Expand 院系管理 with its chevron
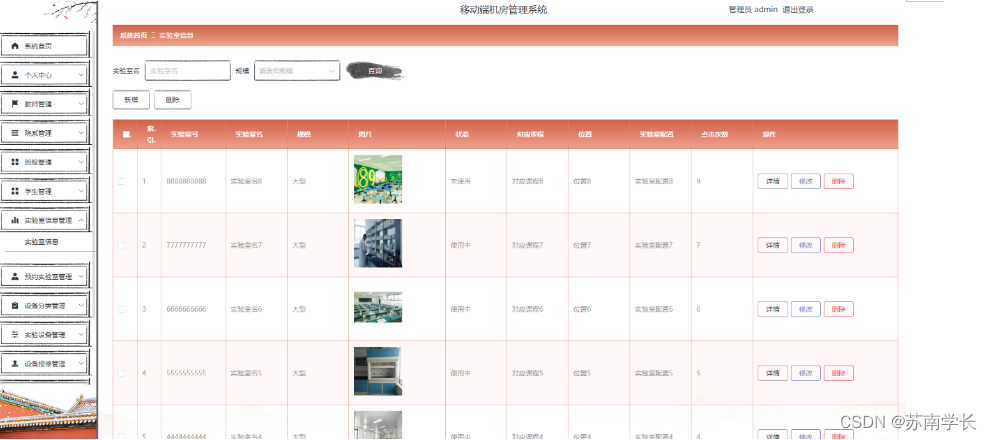Screen dimensions: 992x440 pos(81,133)
